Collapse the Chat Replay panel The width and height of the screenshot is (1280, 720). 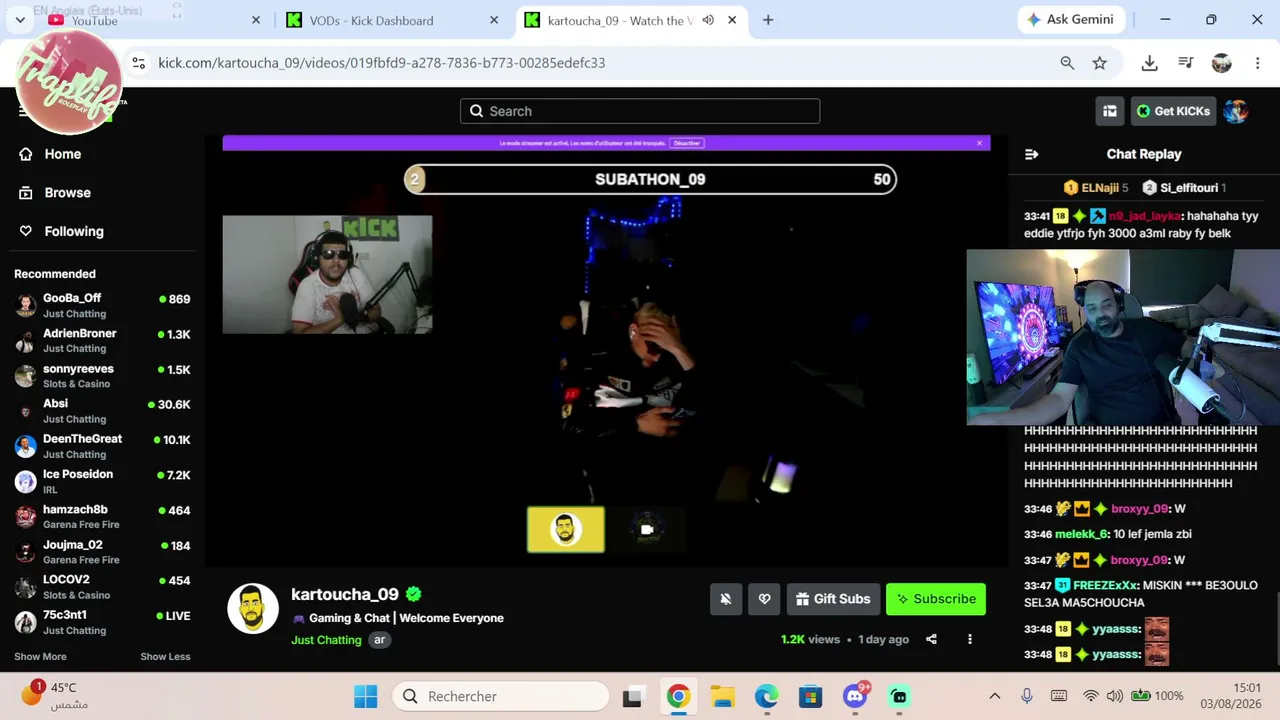pos(1032,154)
